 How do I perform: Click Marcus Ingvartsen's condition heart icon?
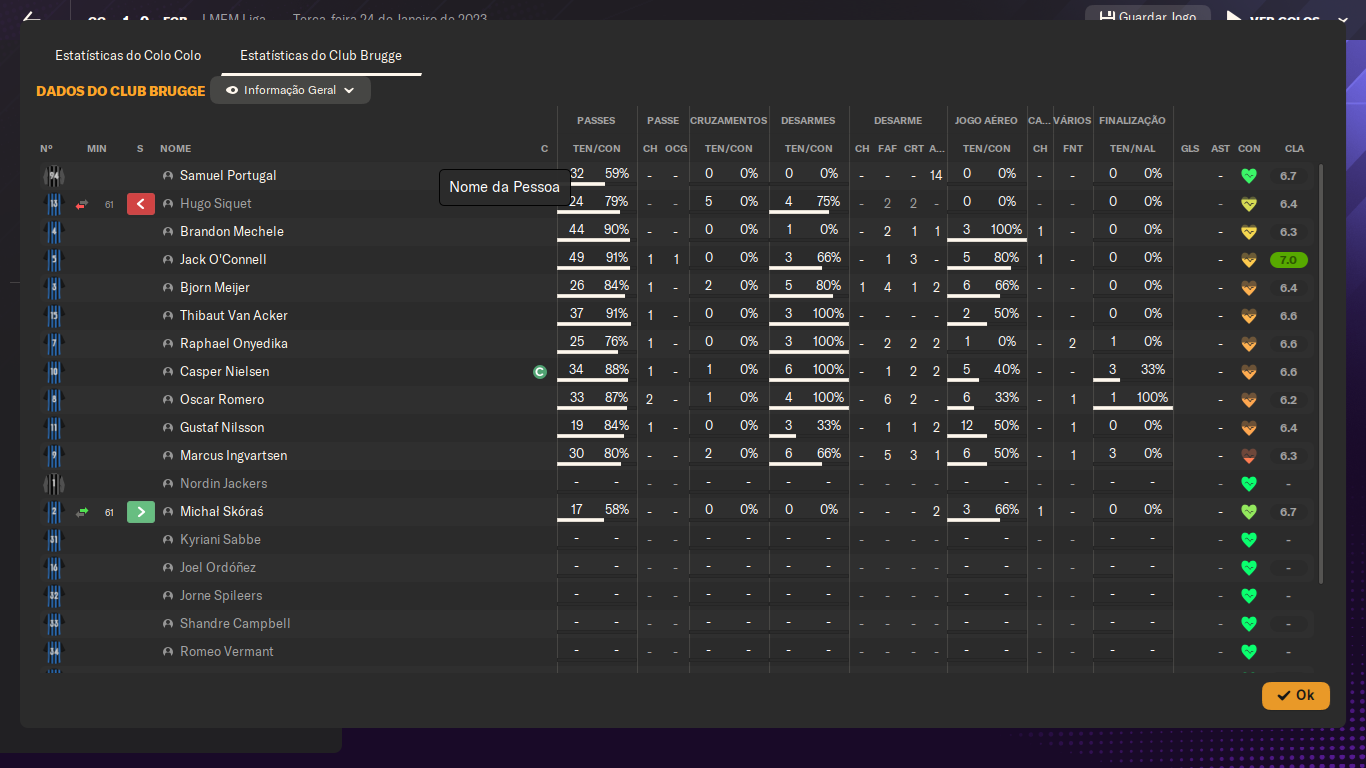click(x=1248, y=456)
